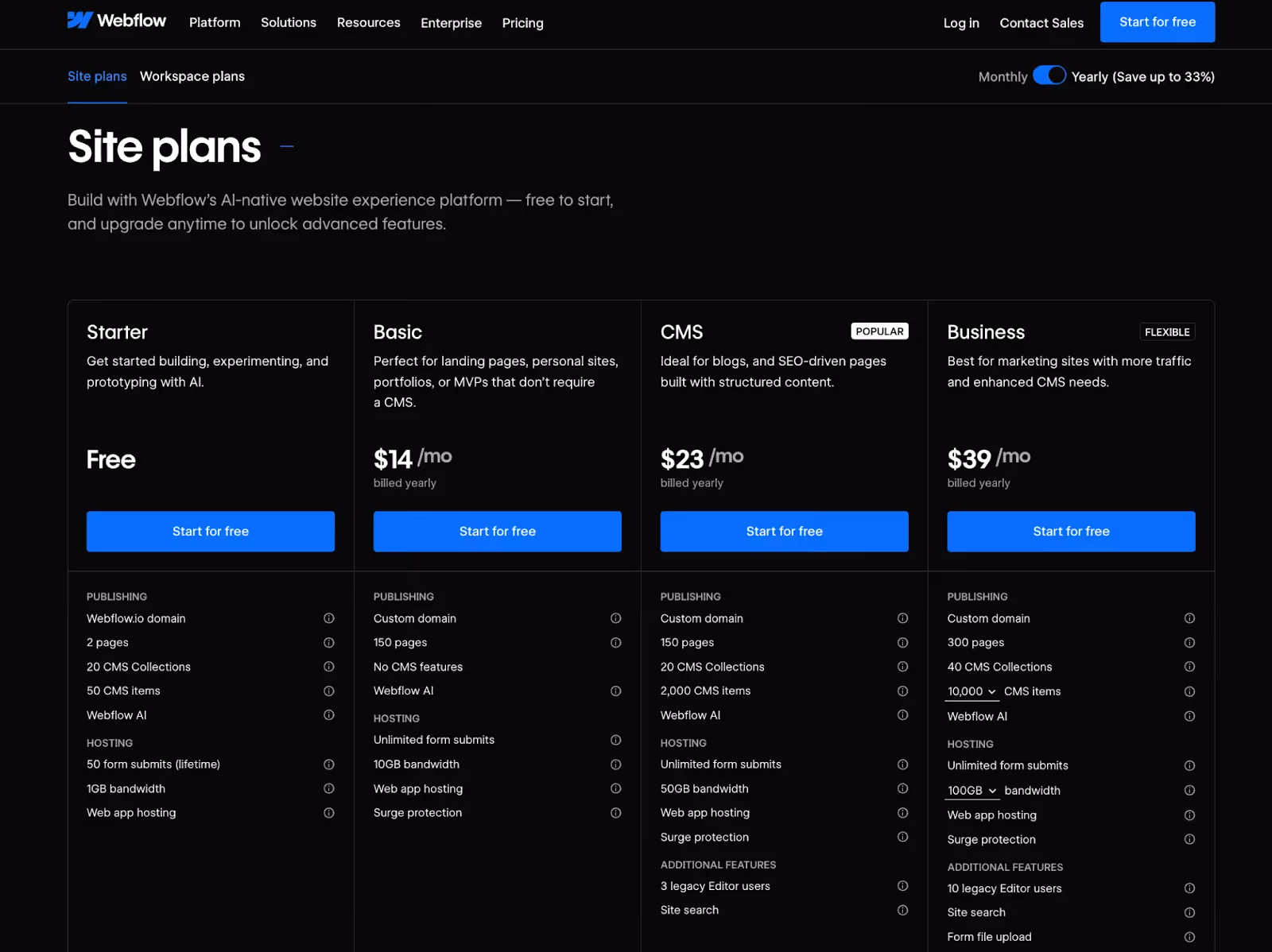Show info for 50 CMS items
Viewport: 1272px width, 952px height.
tap(329, 691)
